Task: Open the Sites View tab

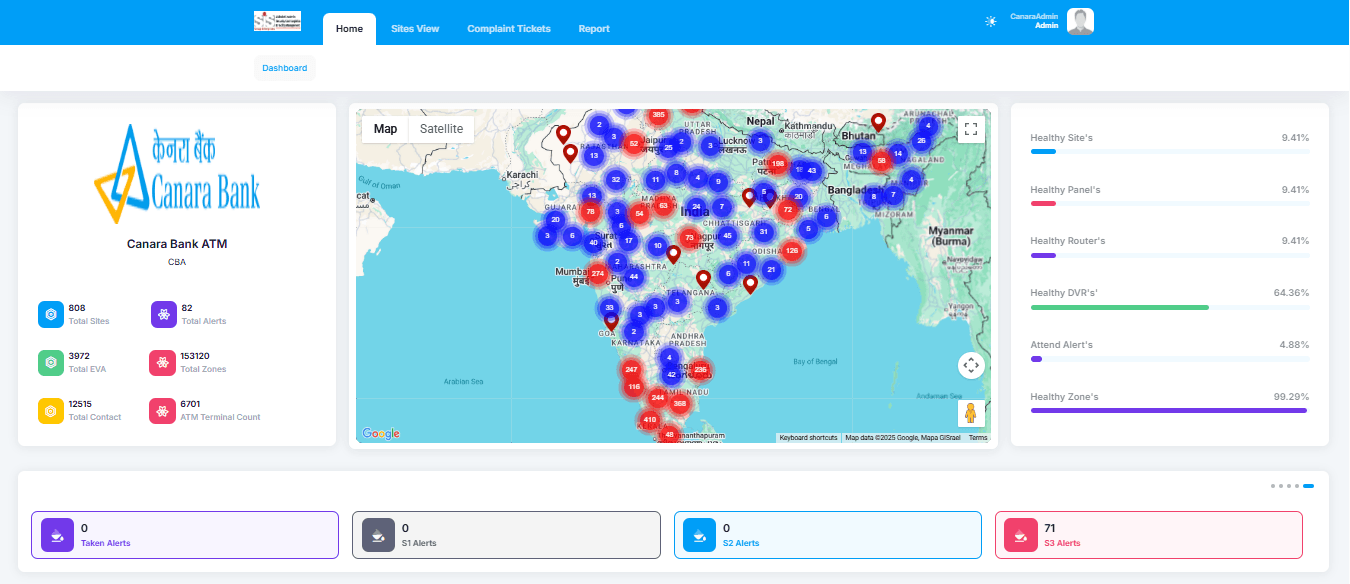Action: click(x=415, y=29)
